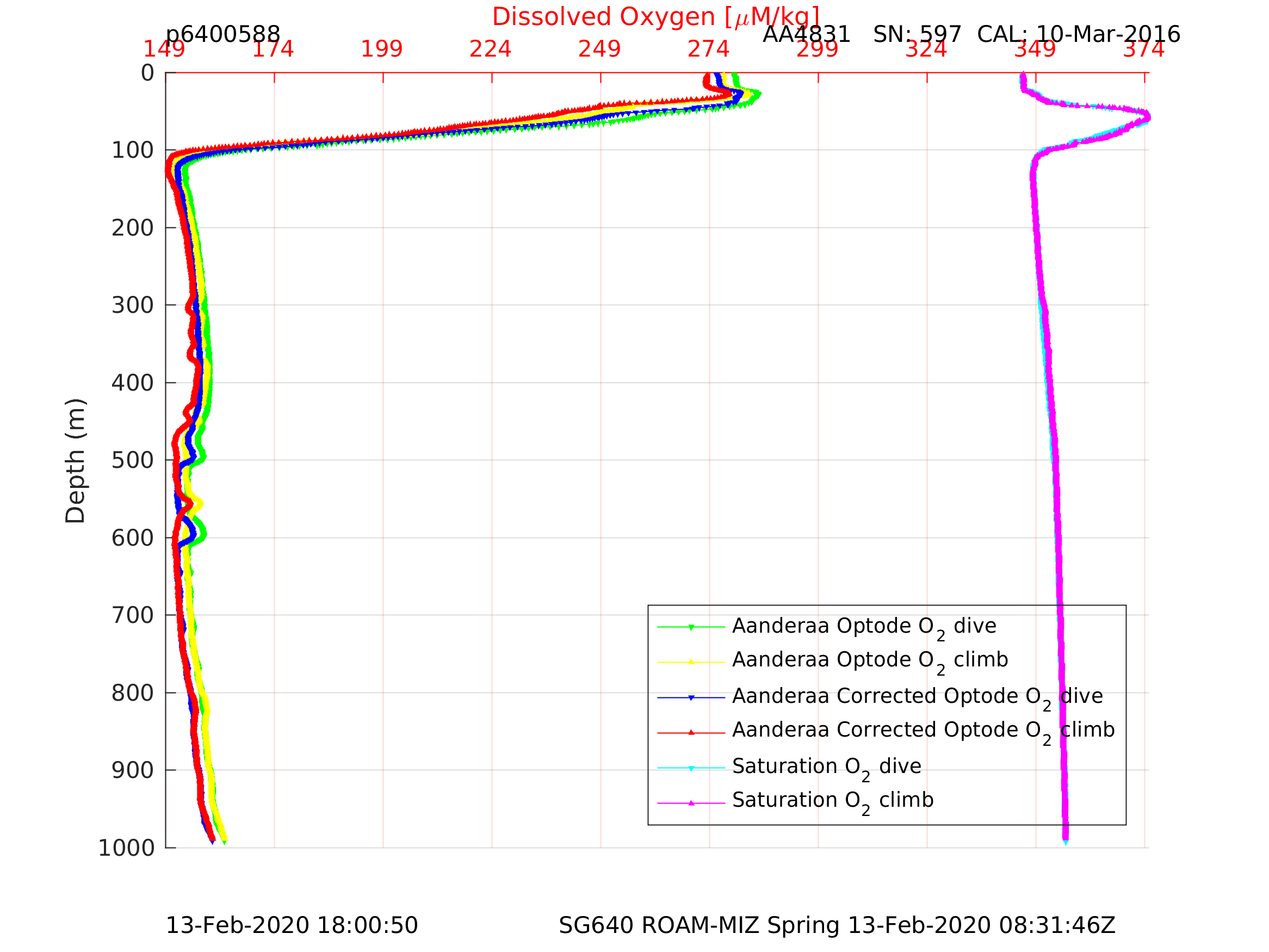Click the x-axis tick label 324
The width and height of the screenshot is (1269, 952).
tap(926, 50)
